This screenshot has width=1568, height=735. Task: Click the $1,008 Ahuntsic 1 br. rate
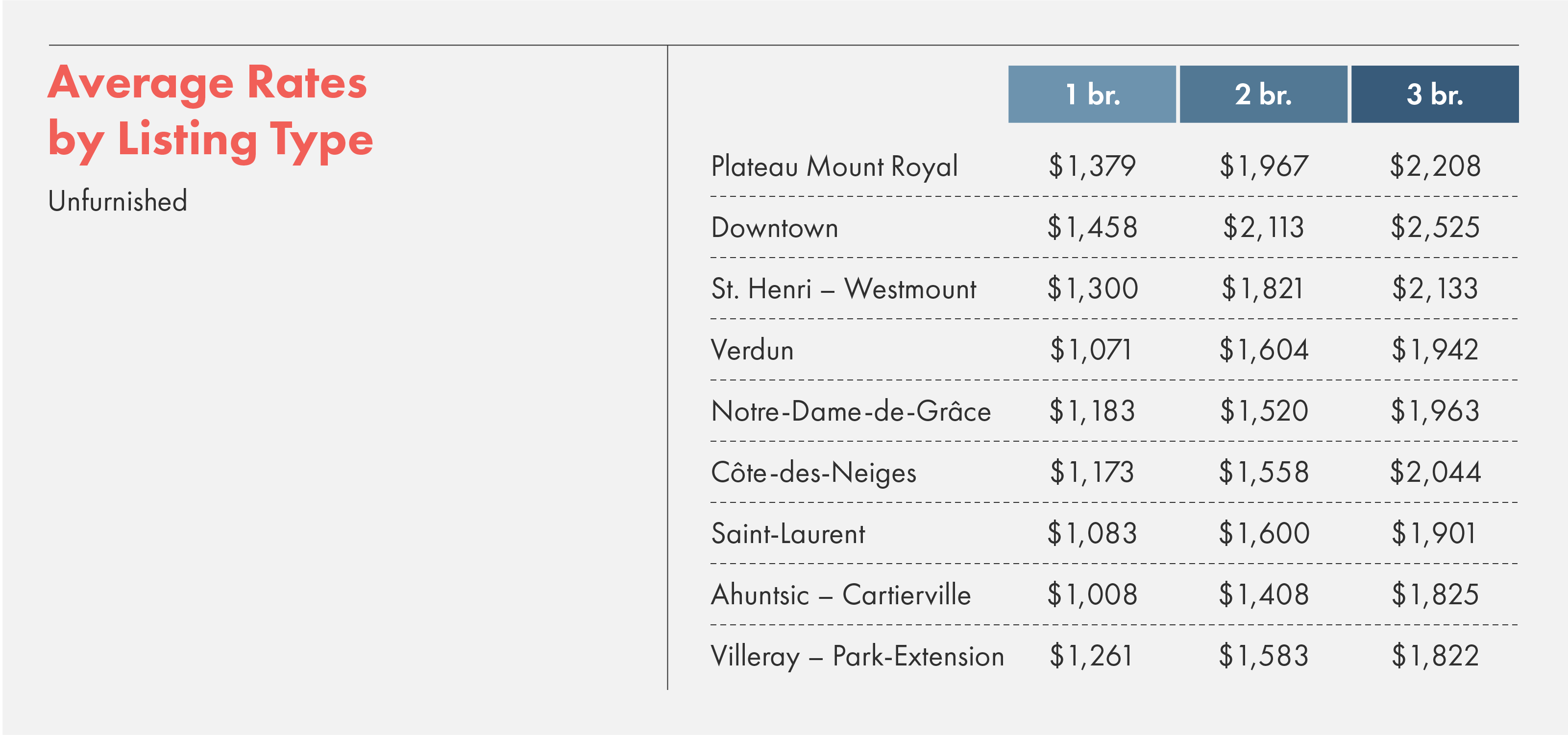click(1092, 594)
